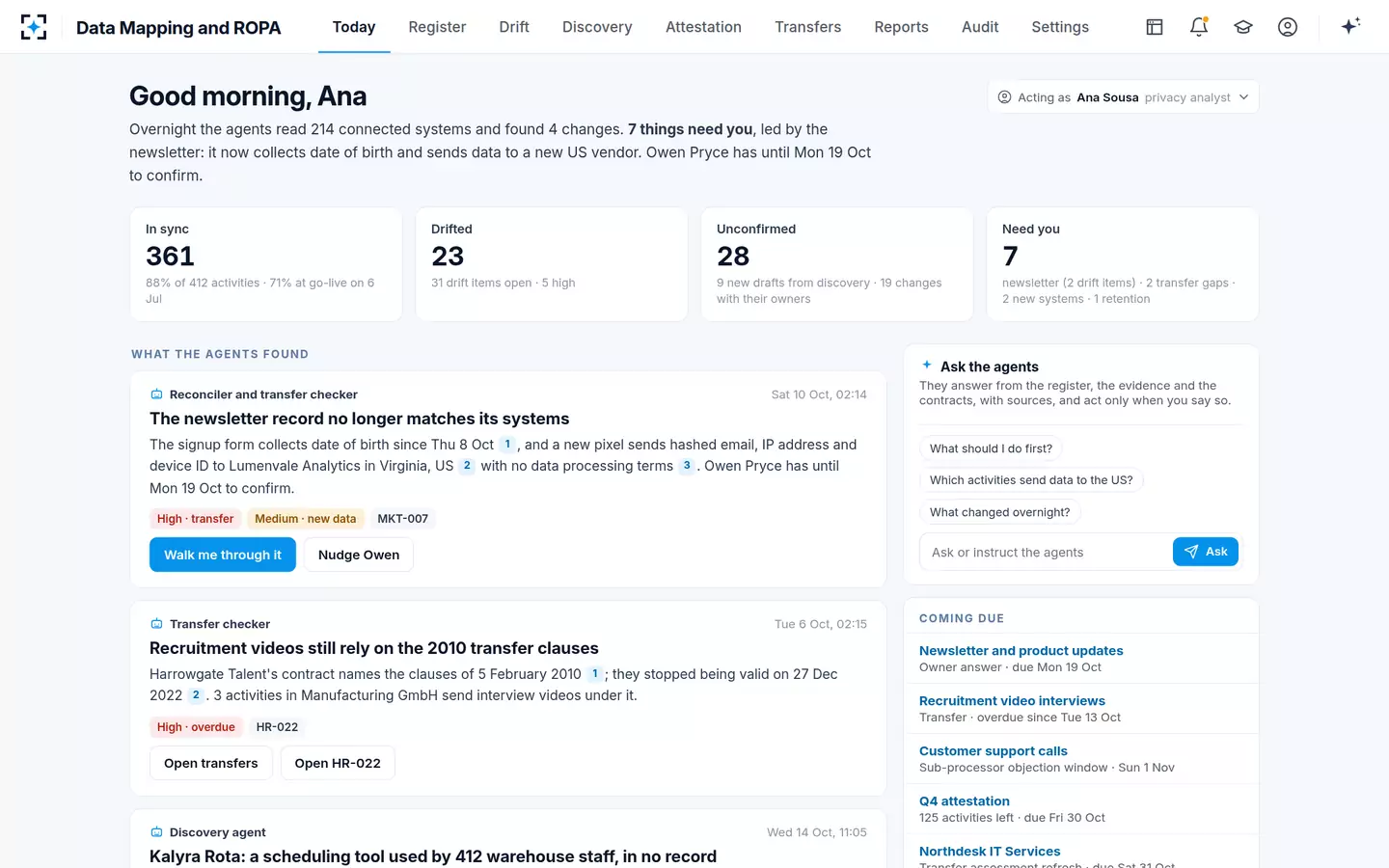This screenshot has width=1389, height=868.
Task: Click the MKT-007 tag
Action: 402,519
